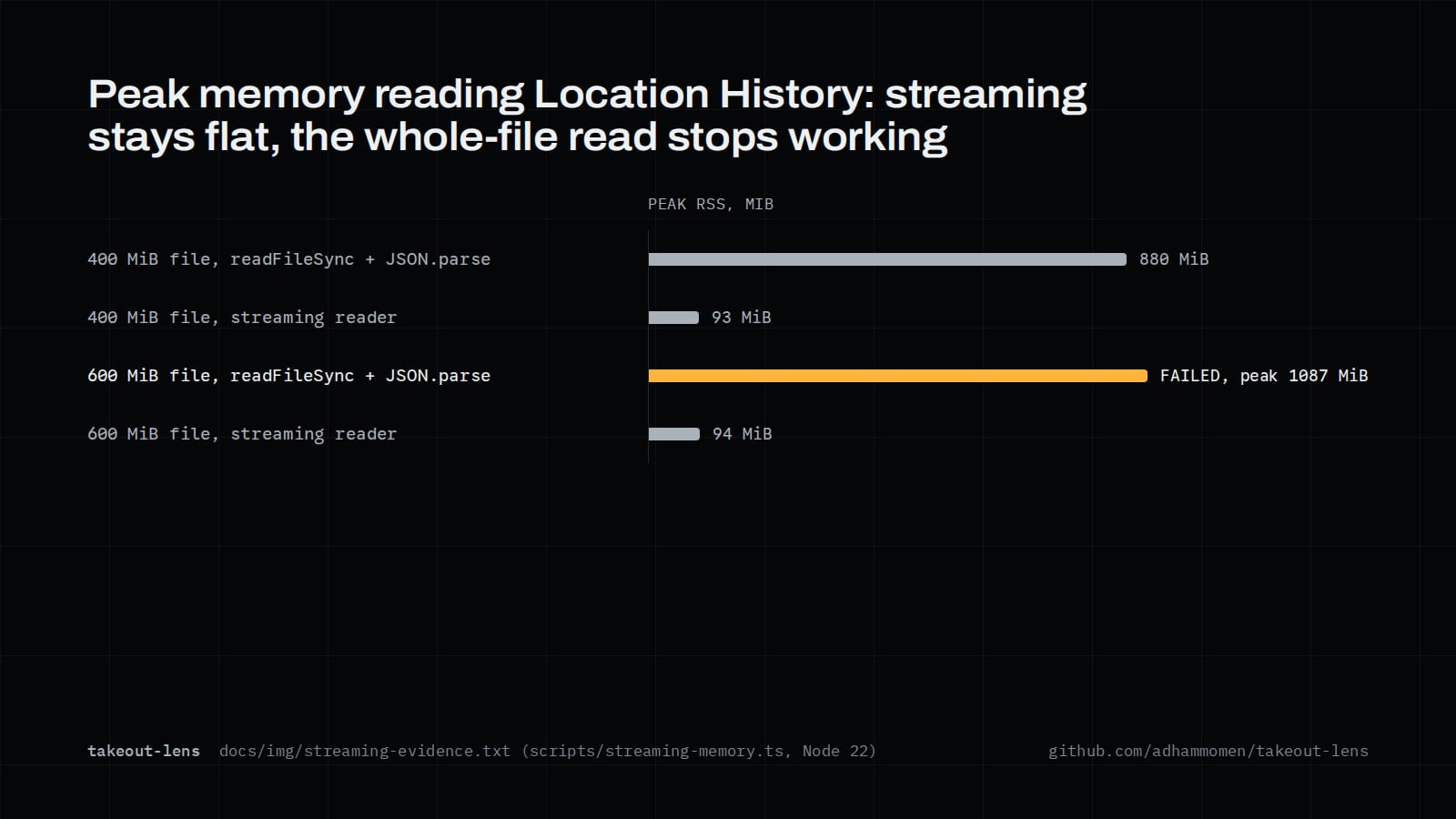
Task: Click the '400 MiB file, readFileSync + JSON.parse' label
Action: pos(288,259)
